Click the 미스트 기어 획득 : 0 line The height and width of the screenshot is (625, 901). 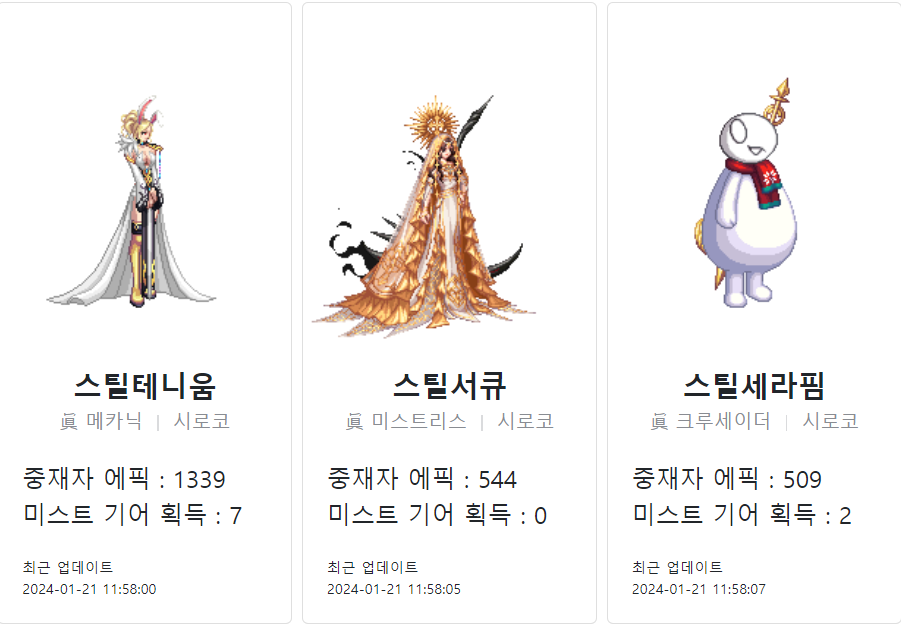point(437,514)
